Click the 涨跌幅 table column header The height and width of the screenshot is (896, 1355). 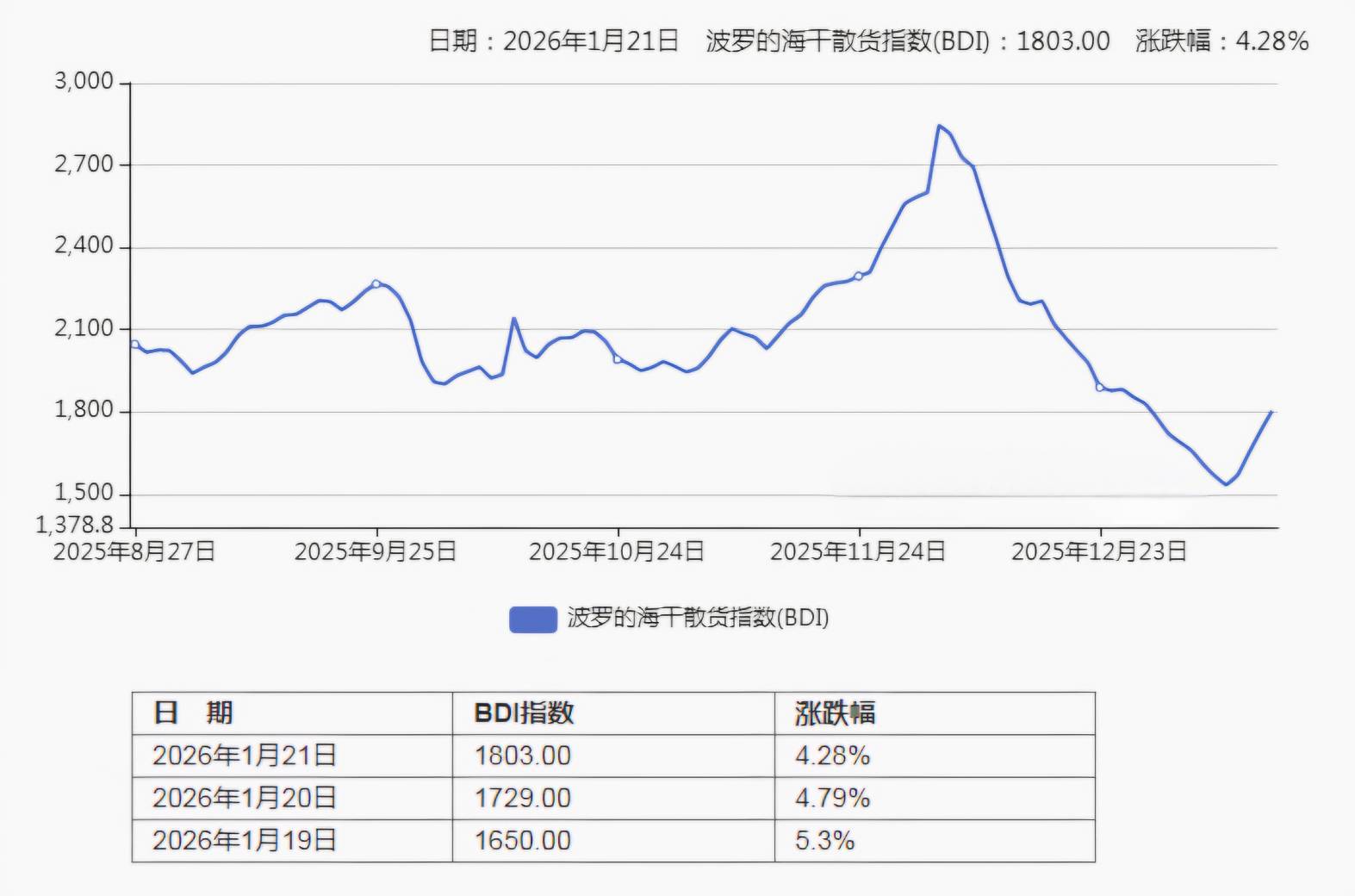pyautogui.click(x=834, y=713)
